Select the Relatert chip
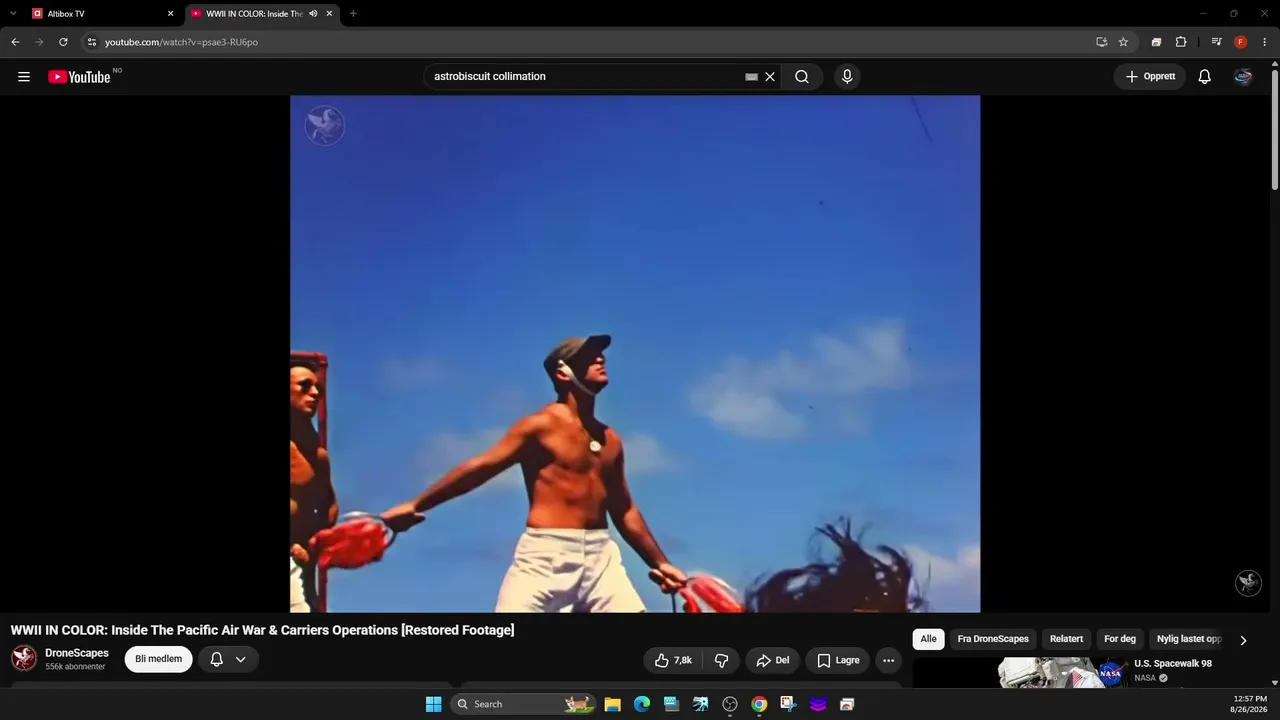The image size is (1280, 720). tap(1066, 639)
